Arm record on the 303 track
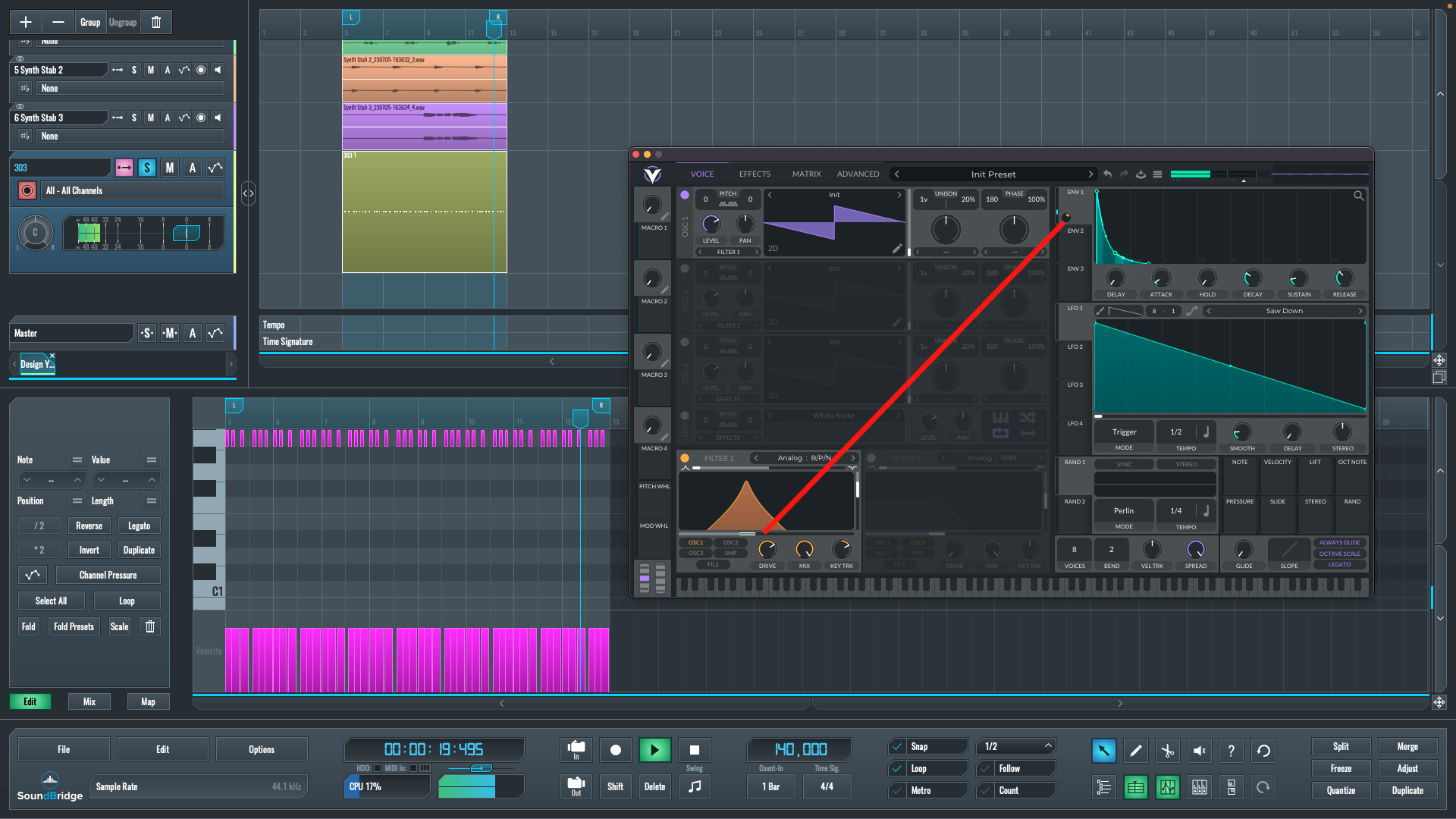 pos(27,190)
